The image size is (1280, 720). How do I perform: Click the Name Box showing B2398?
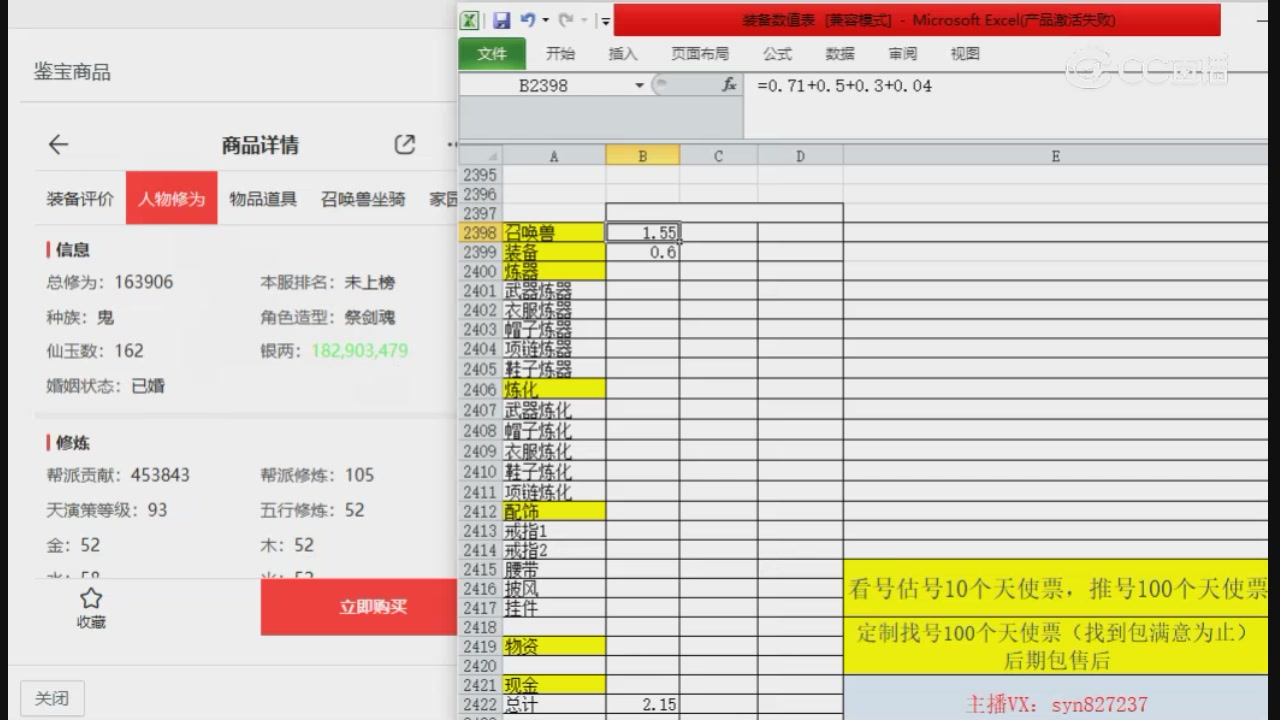click(545, 86)
